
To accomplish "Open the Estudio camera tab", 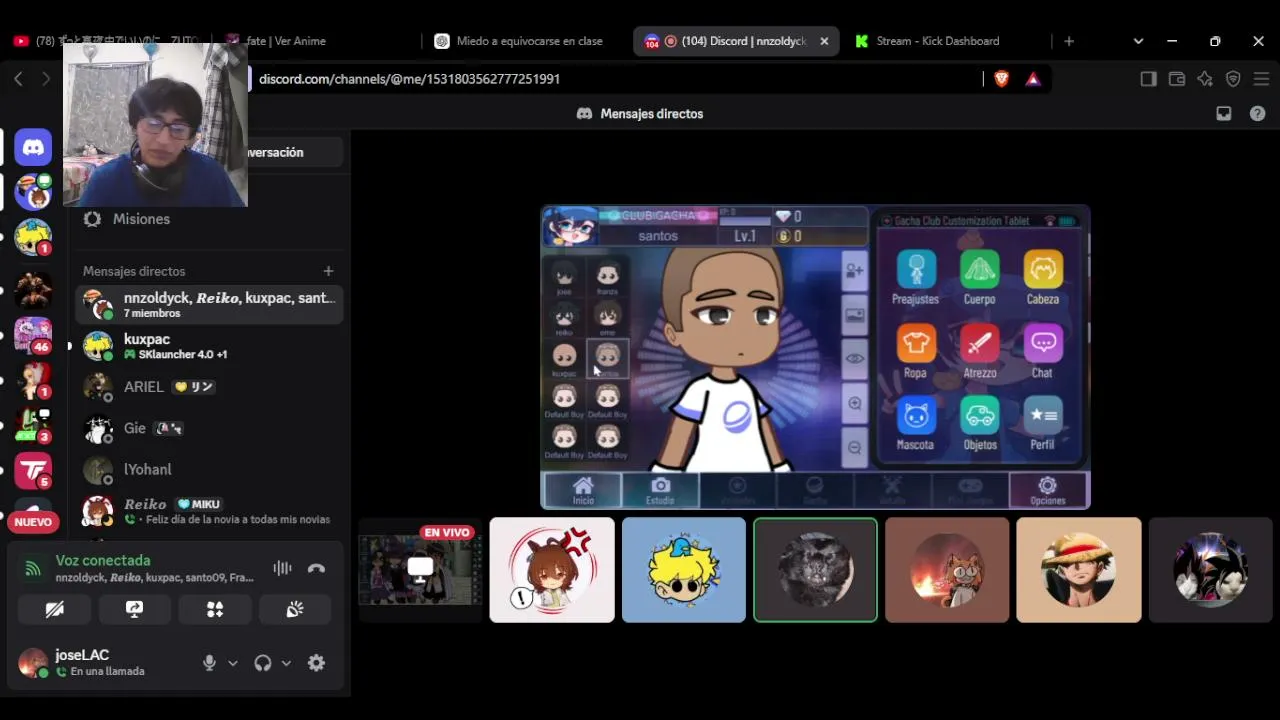I will (x=660, y=490).
